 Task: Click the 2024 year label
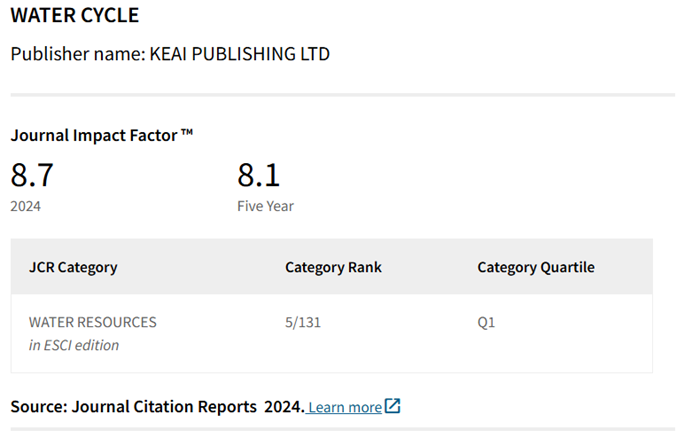click(x=26, y=206)
